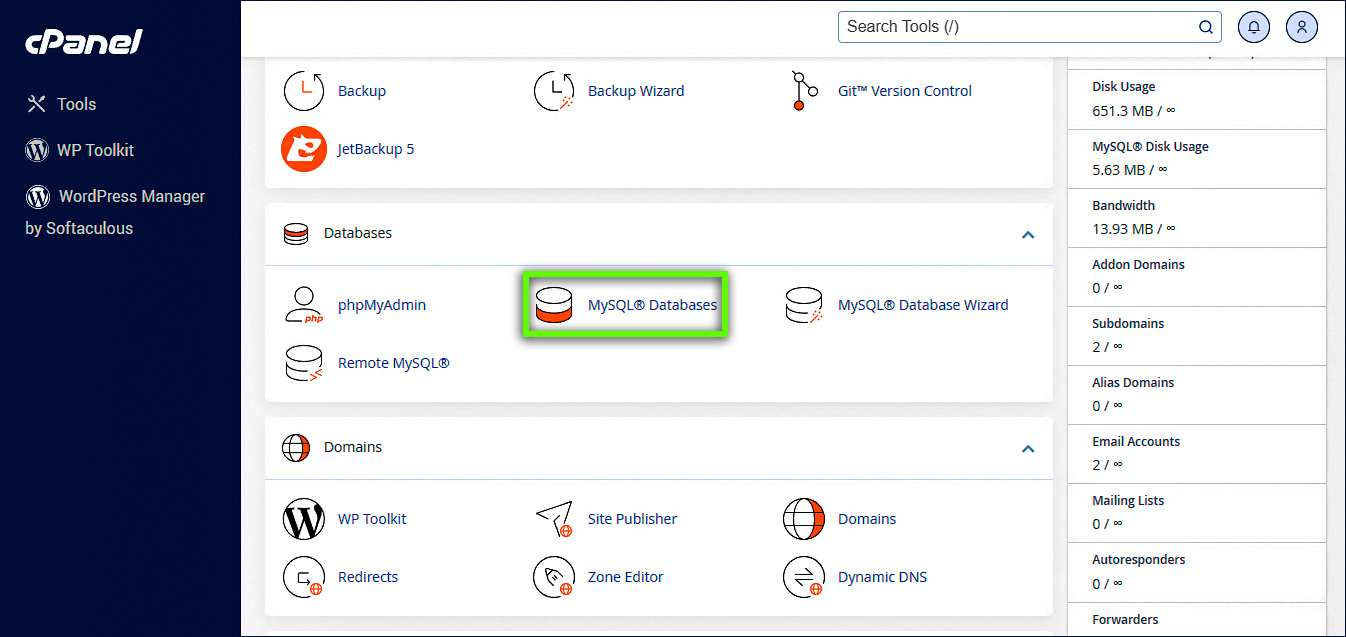
Task: Open JetBackup 5
Action: point(377,148)
